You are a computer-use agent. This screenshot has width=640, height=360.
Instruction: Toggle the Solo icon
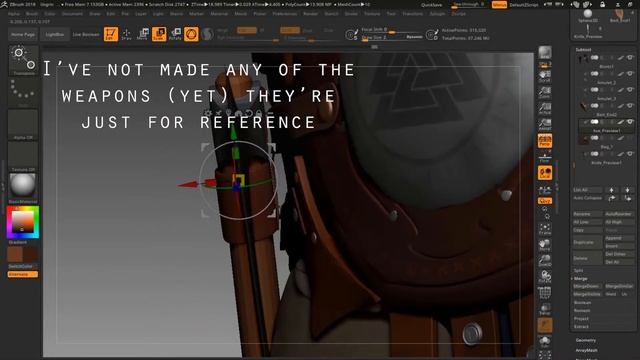(x=544, y=342)
